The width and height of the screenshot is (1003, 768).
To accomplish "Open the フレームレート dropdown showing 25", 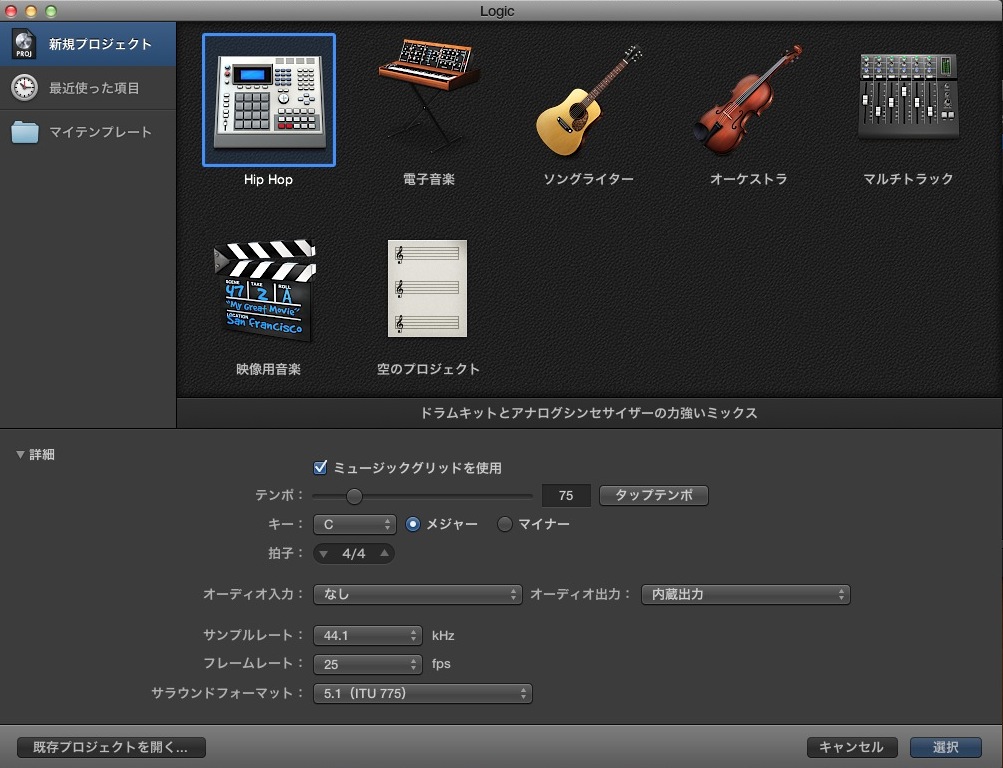I will [x=368, y=664].
